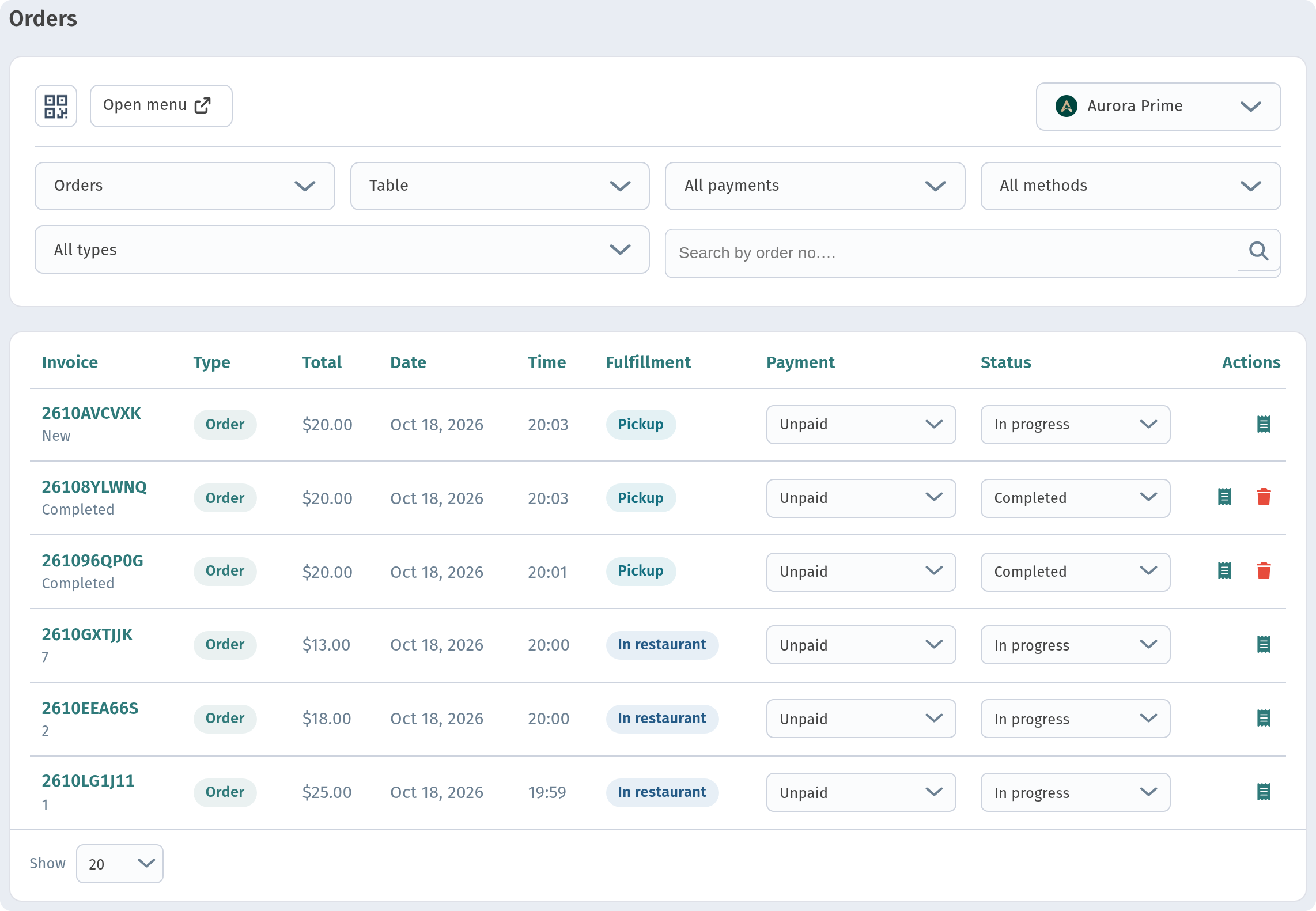Change payment dropdown for order 2610LG1J11
The width and height of the screenshot is (1316, 911).
(x=861, y=792)
